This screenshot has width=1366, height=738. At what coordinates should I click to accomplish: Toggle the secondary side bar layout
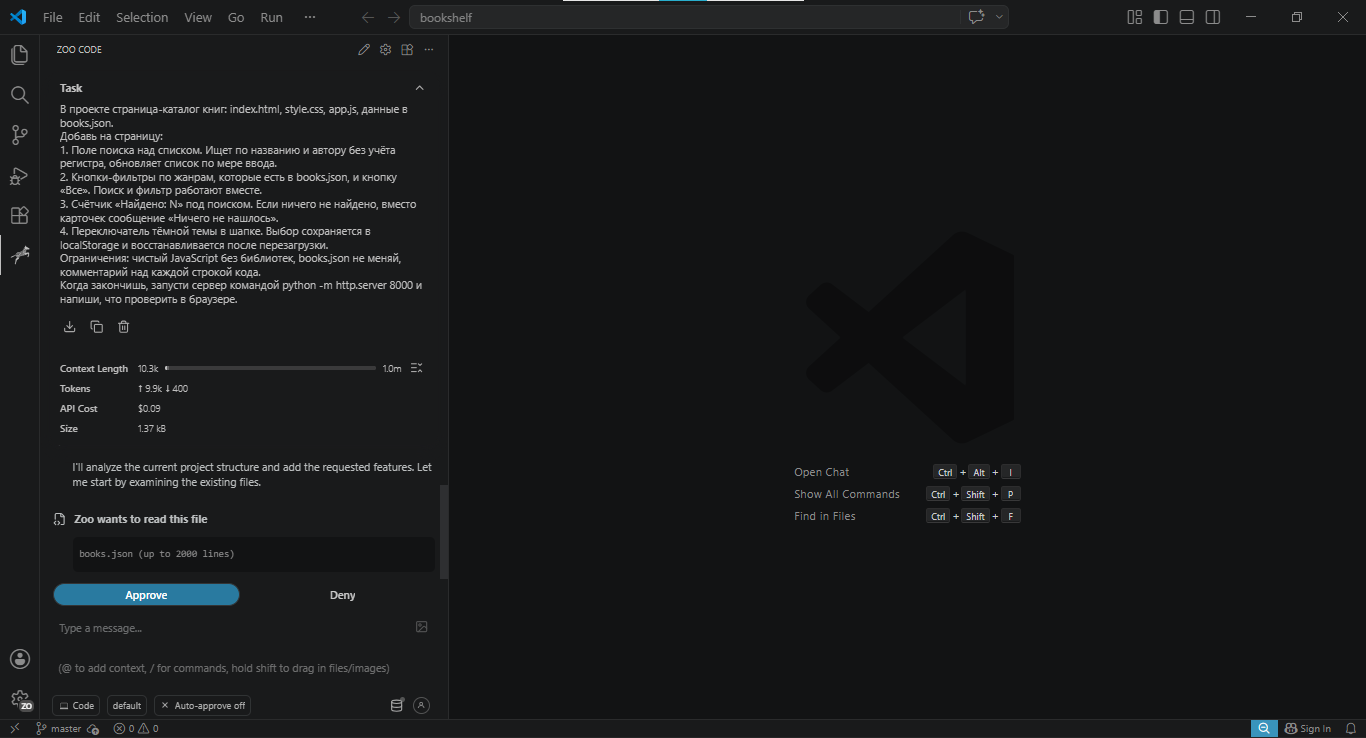click(x=1213, y=17)
